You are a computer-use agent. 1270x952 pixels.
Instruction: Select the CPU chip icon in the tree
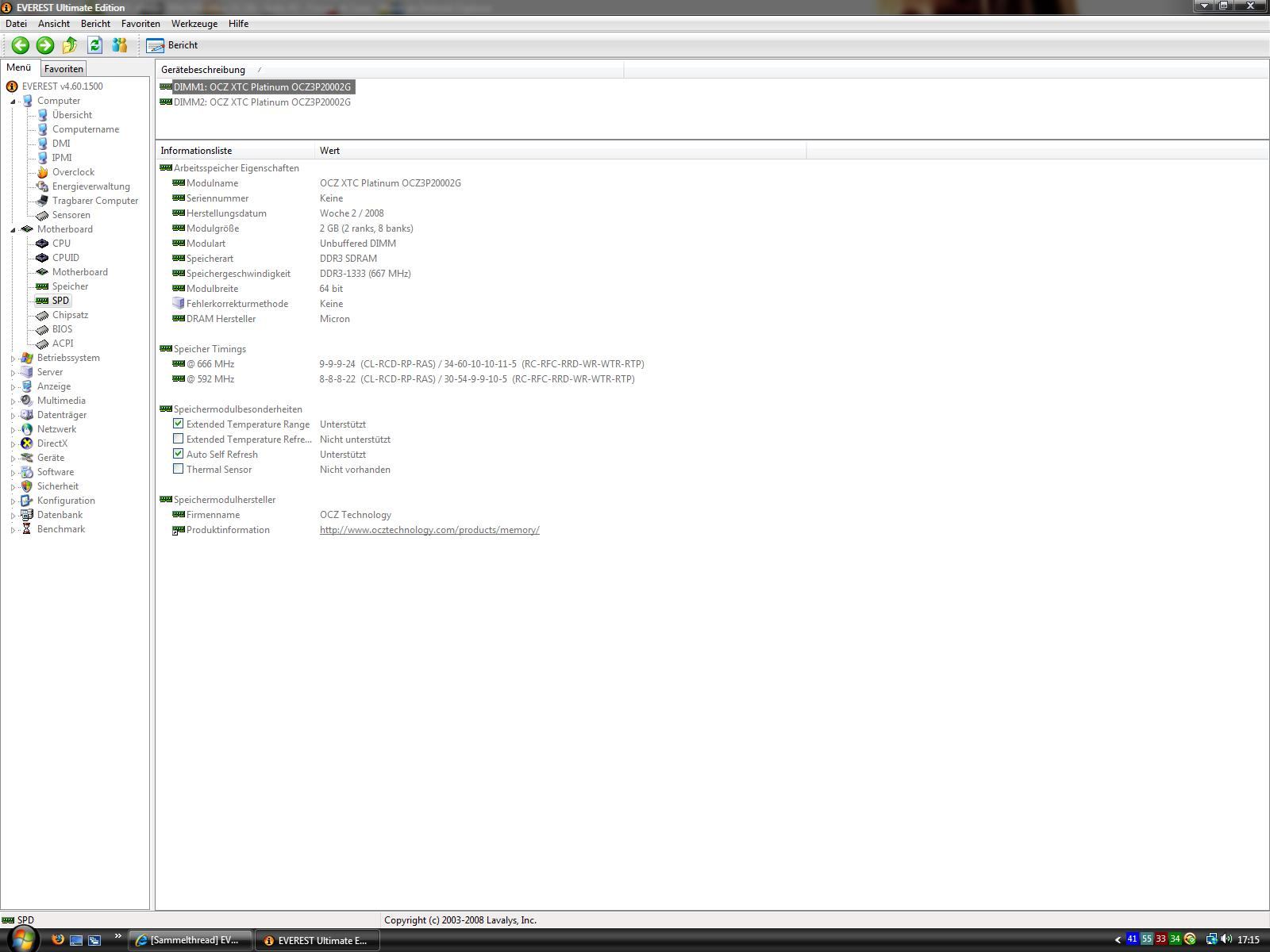point(43,244)
